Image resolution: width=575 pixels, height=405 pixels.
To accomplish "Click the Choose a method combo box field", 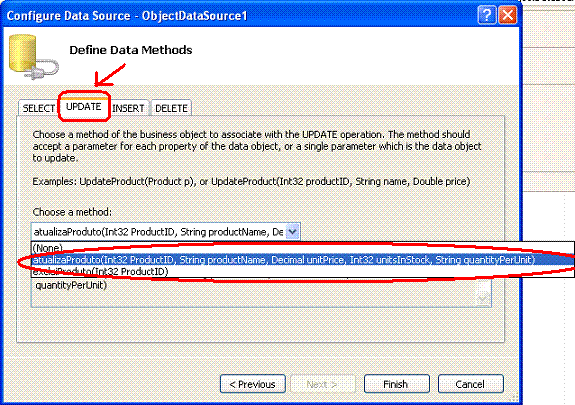I will point(166,232).
